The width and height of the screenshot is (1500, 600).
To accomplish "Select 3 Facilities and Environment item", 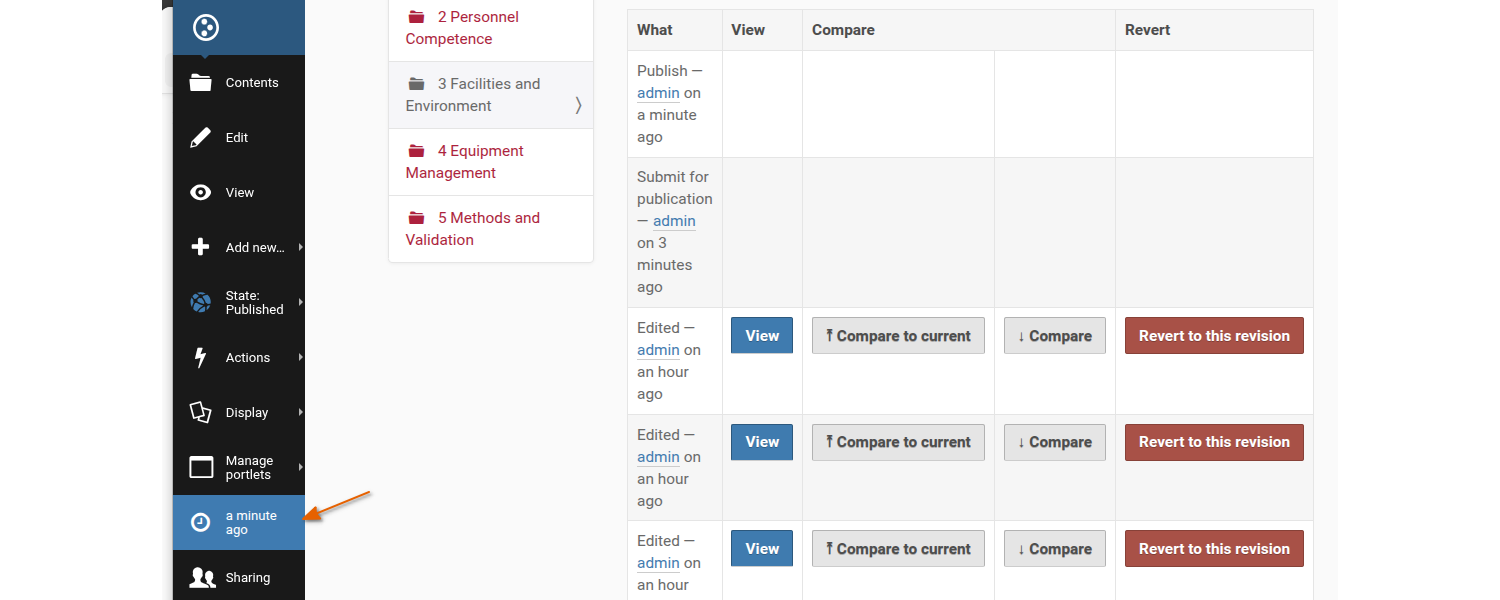I will [x=488, y=95].
